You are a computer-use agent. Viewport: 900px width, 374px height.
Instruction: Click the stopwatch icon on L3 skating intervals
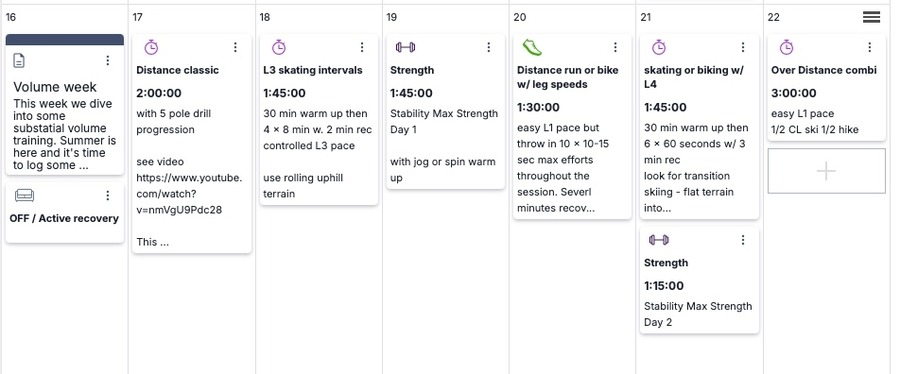tap(278, 47)
